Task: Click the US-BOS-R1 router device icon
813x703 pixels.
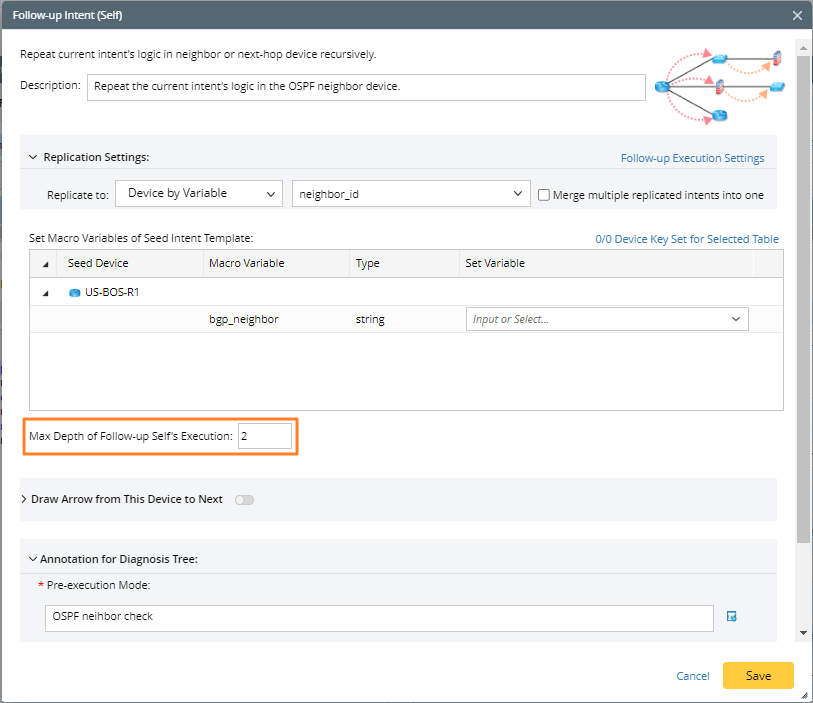Action: [74, 293]
